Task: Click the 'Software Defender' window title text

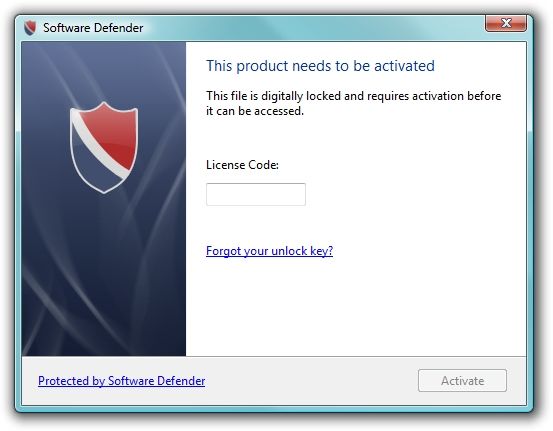Action: tap(93, 28)
